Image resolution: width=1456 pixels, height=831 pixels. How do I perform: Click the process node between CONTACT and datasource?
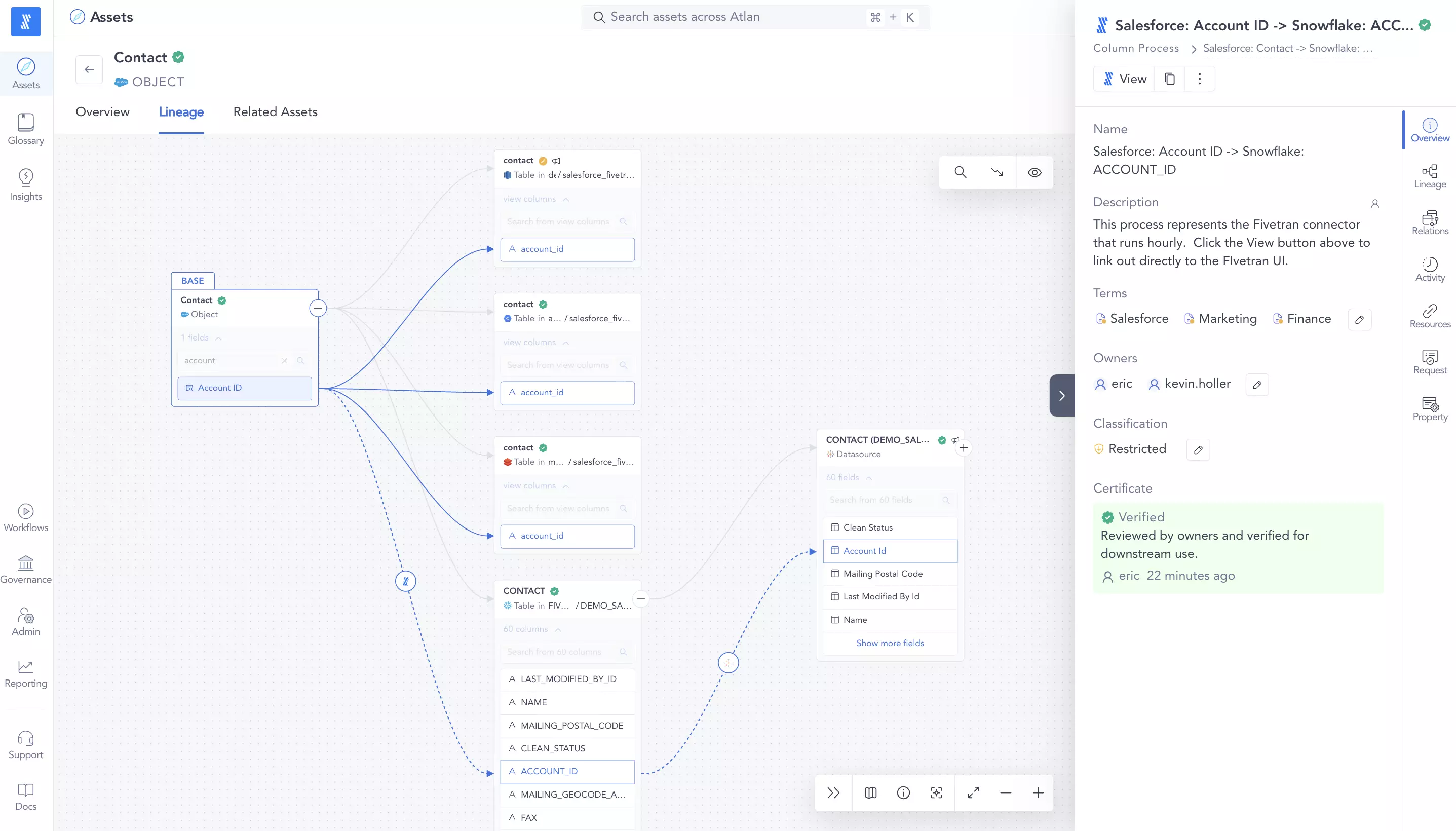(729, 663)
